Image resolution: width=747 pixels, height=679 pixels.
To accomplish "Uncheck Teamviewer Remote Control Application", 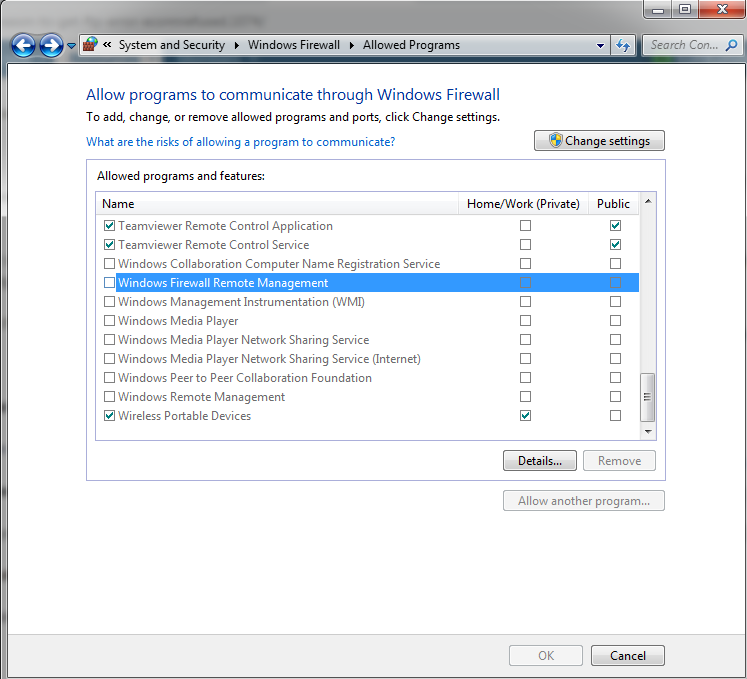I will tap(110, 225).
